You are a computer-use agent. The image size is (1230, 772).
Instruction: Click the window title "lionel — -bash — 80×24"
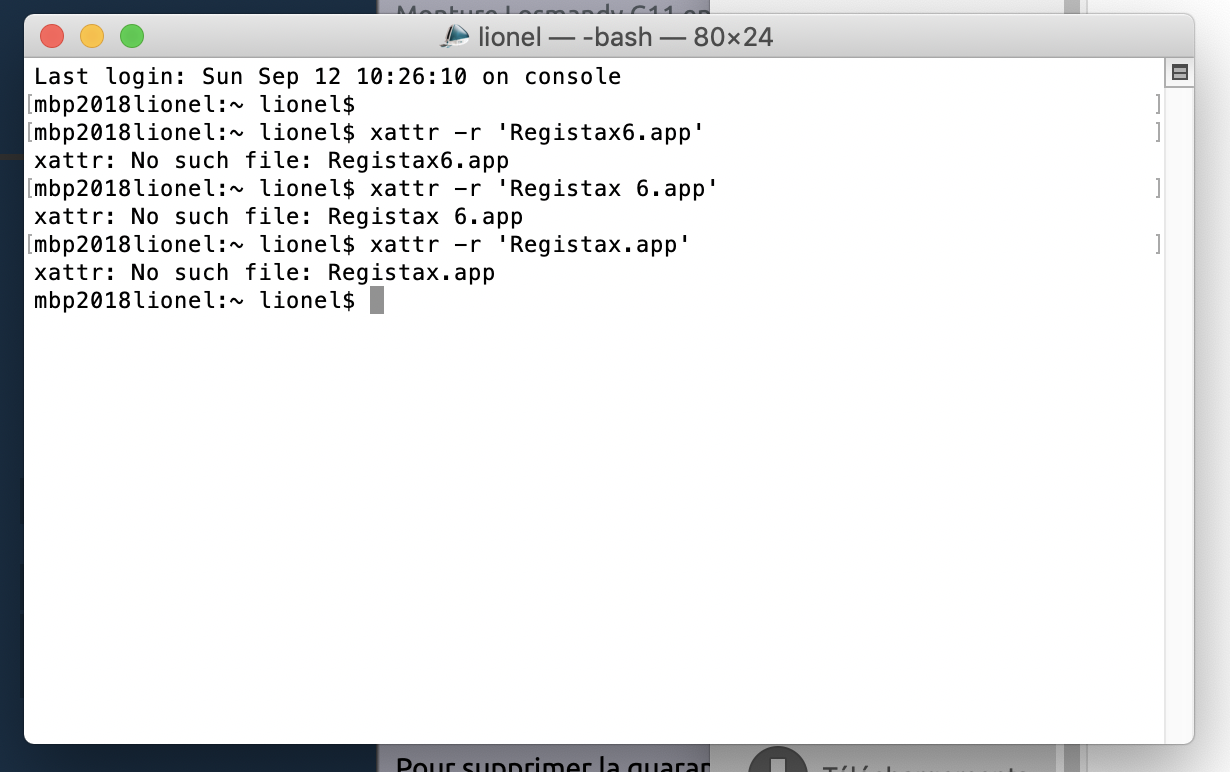625,37
